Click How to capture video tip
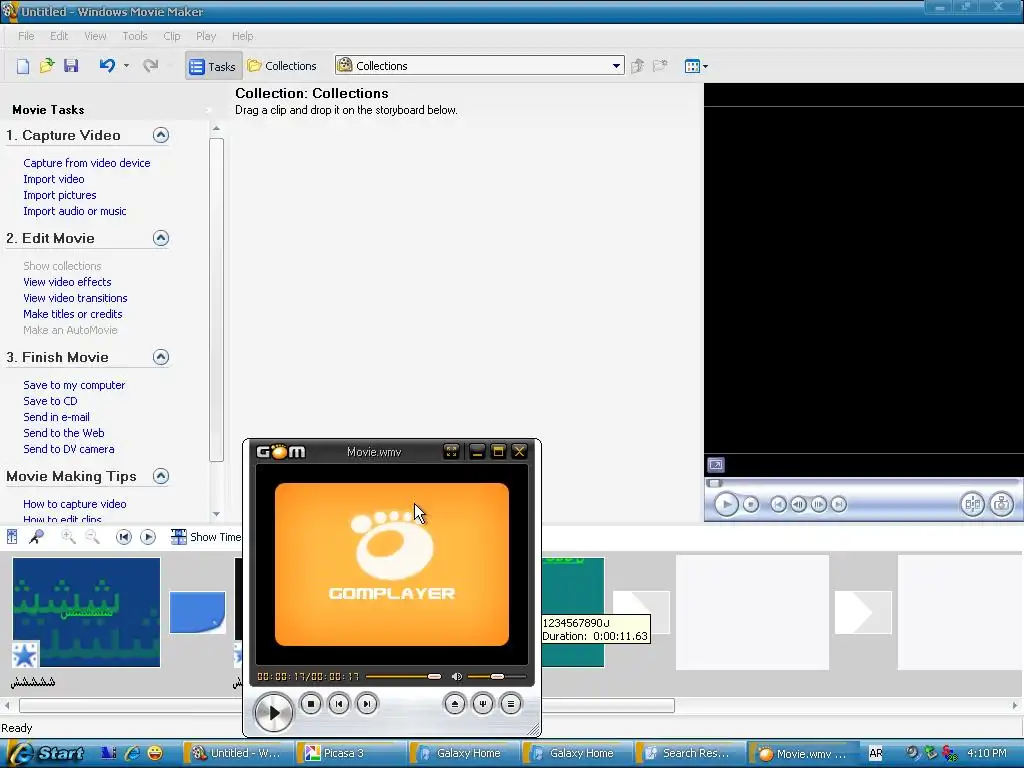The image size is (1024, 768). (x=74, y=504)
